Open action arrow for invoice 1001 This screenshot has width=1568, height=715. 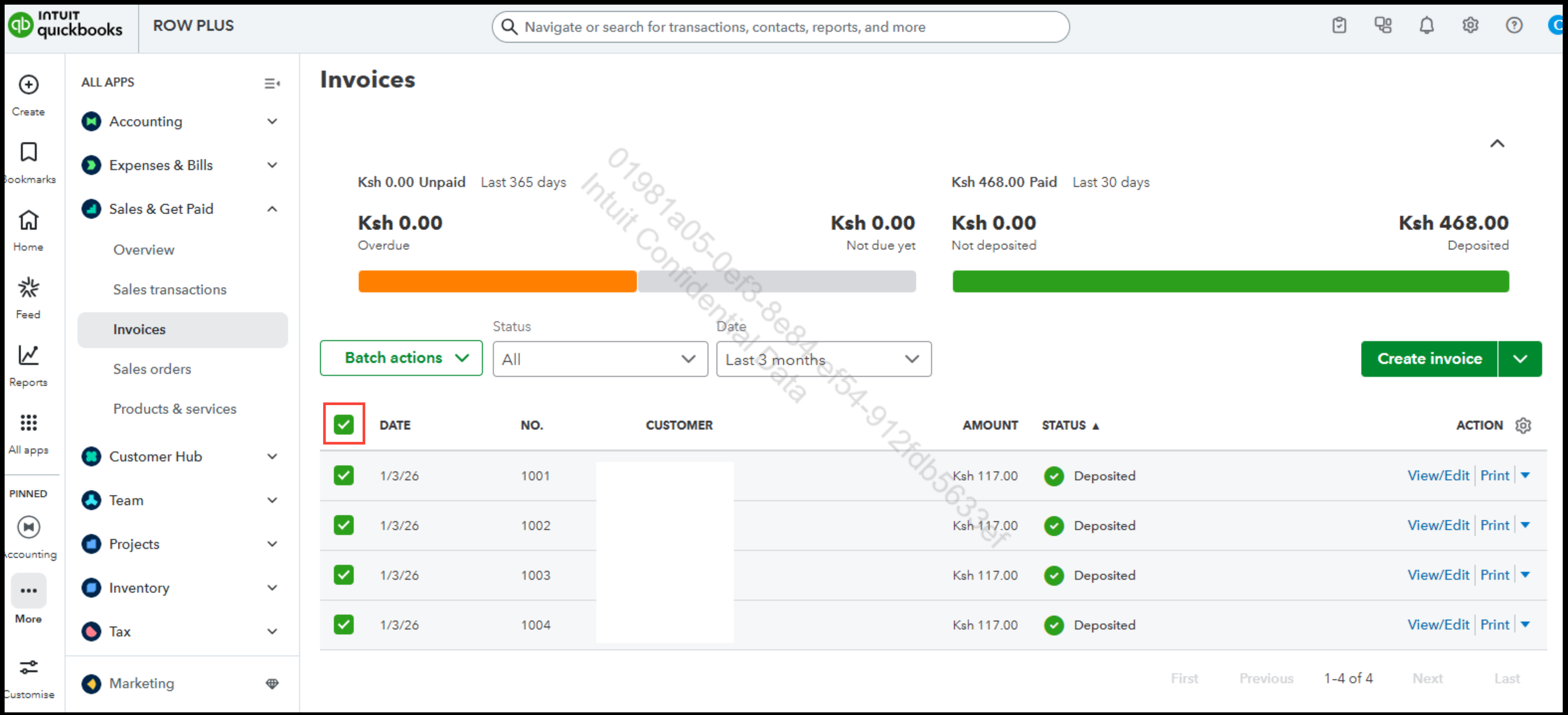pos(1525,475)
